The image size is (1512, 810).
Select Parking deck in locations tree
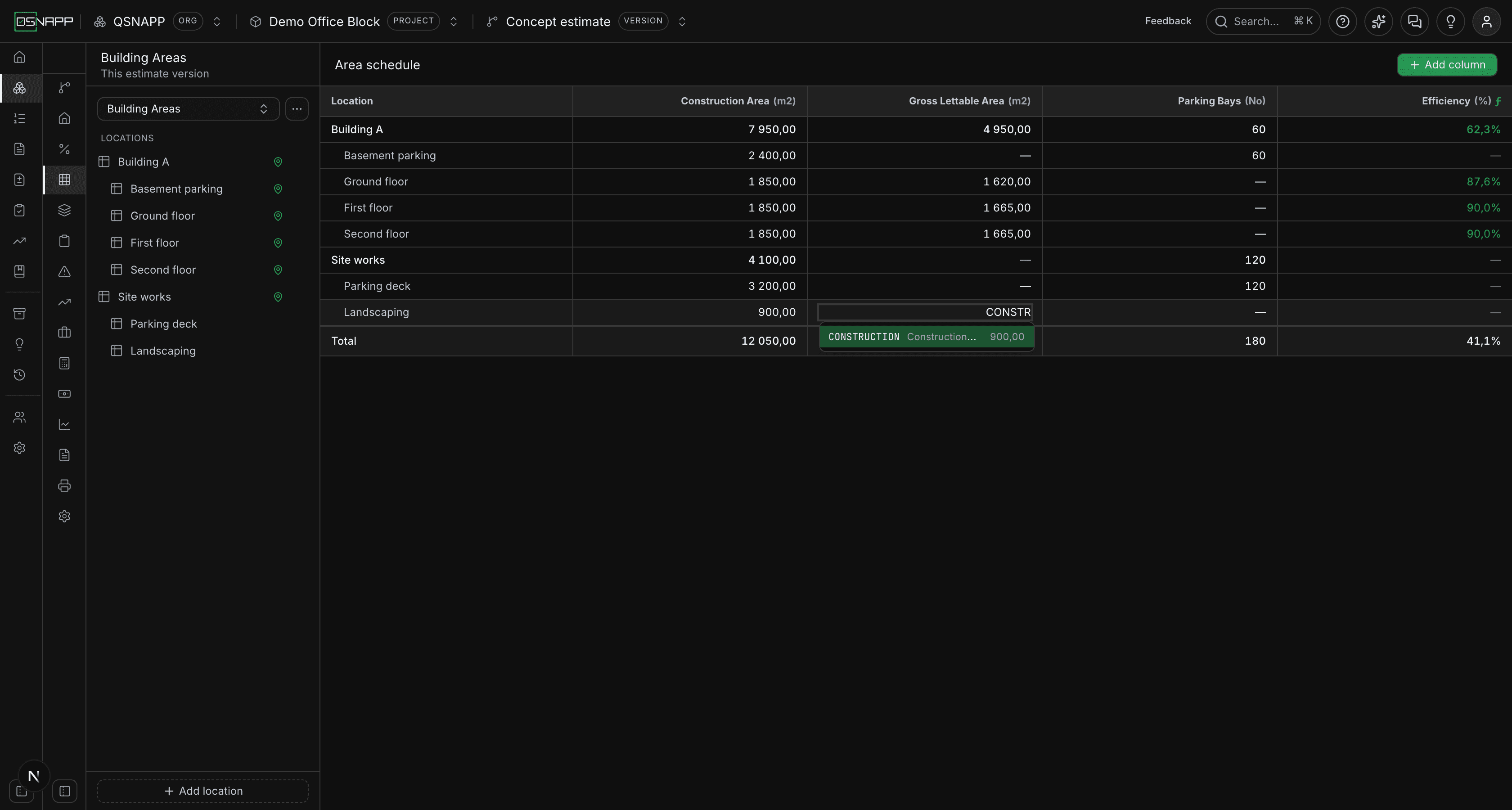(164, 324)
